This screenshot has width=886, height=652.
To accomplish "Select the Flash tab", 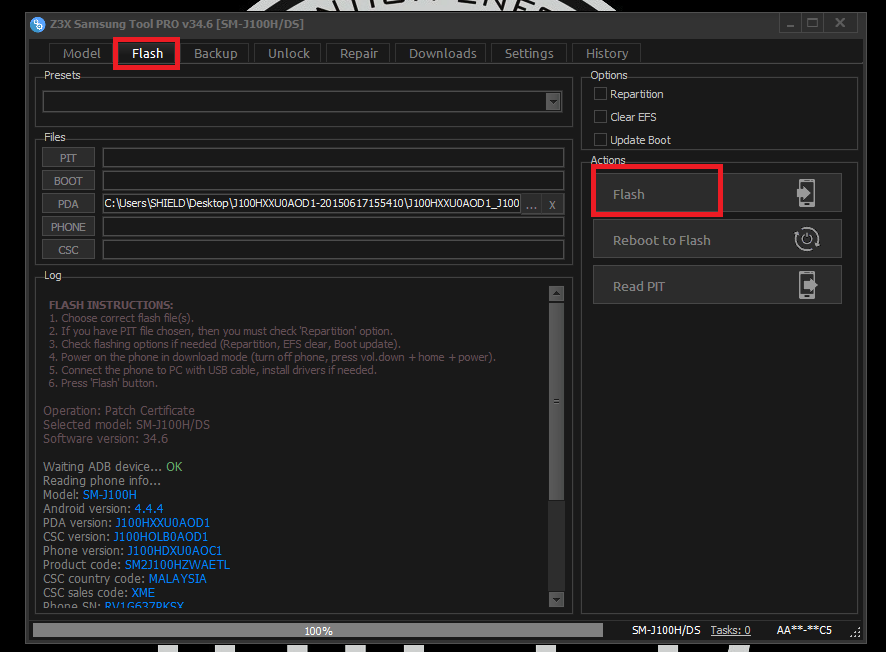I will 147,53.
